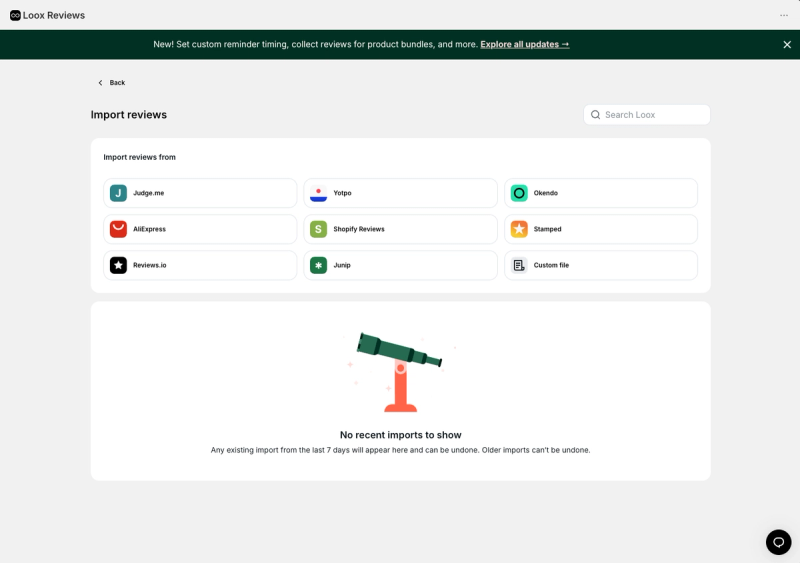Click the Okendo label

click(x=545, y=193)
